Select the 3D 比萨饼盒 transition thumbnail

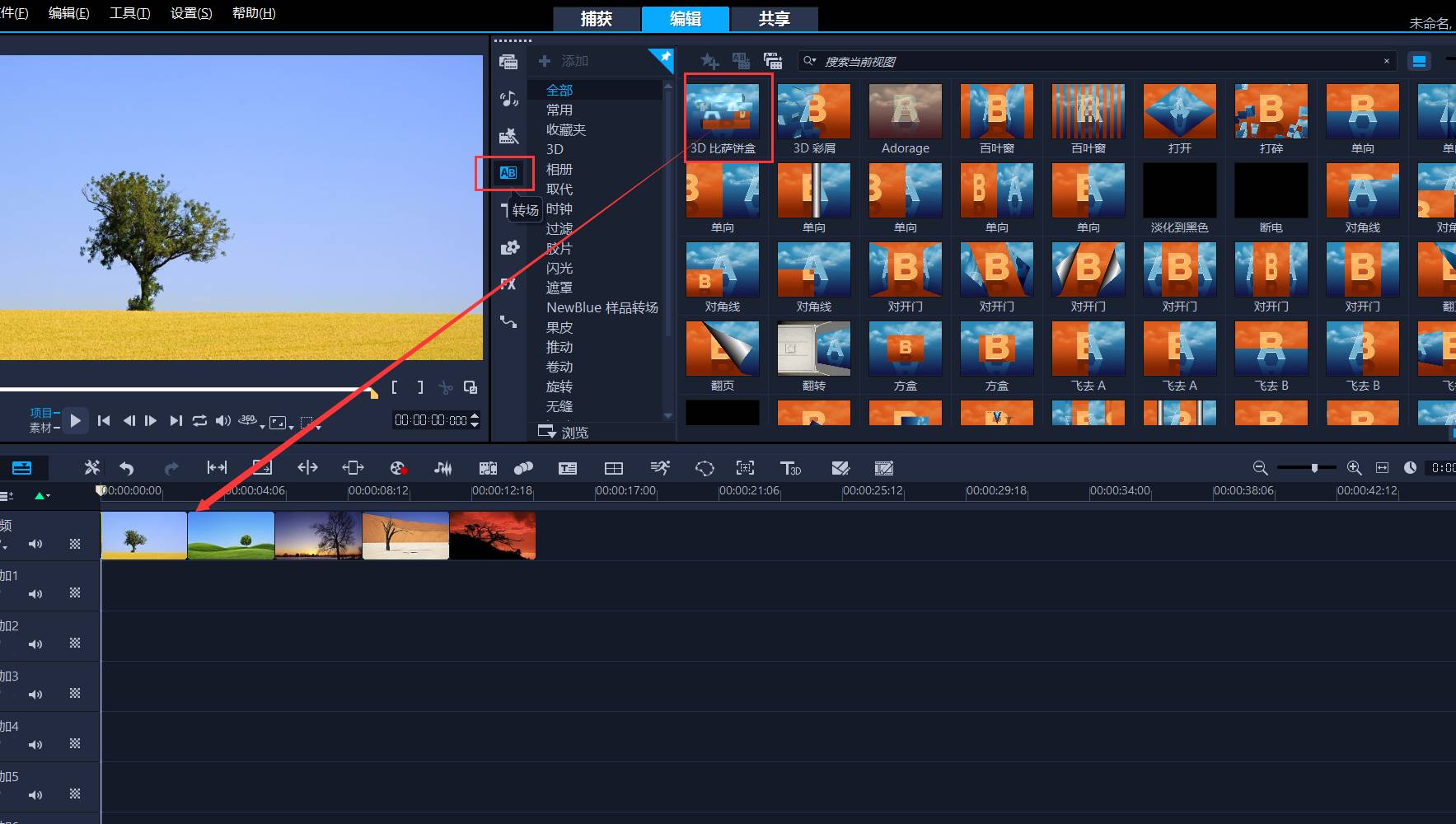click(x=723, y=113)
